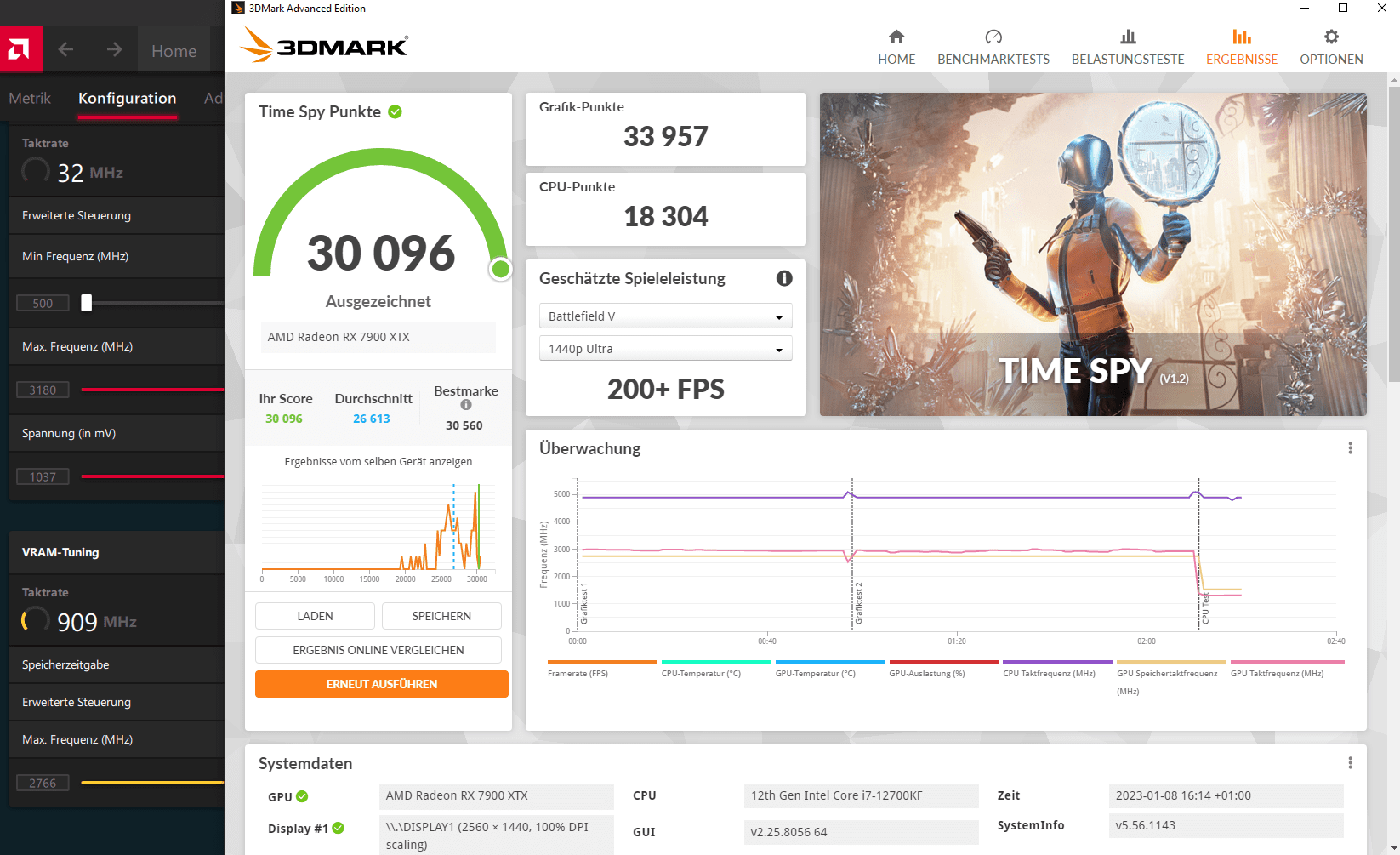Toggle GPU-Auslastung legend in chart
1400x855 pixels.
pos(943,669)
